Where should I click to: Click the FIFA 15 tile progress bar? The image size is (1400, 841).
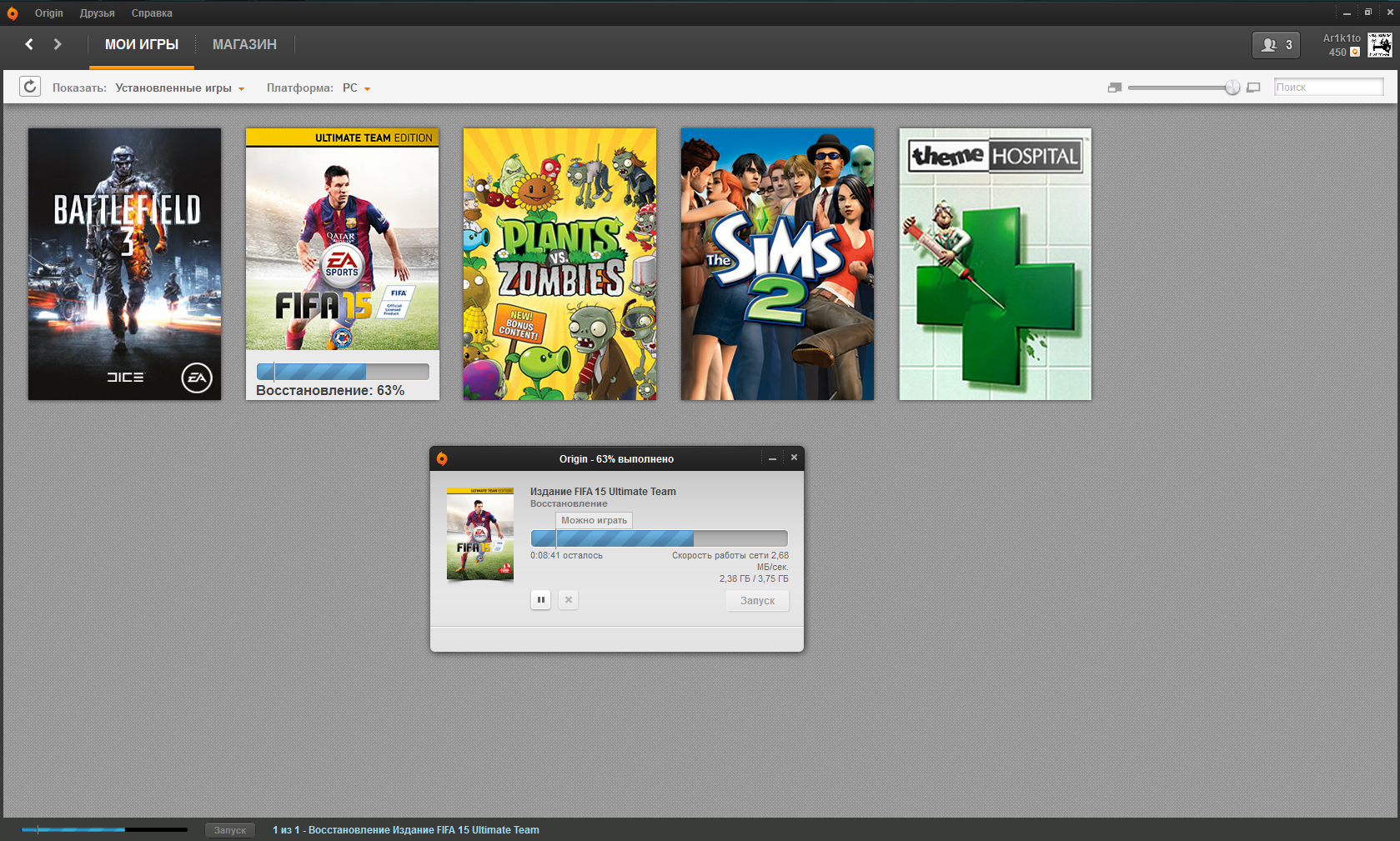coord(343,372)
